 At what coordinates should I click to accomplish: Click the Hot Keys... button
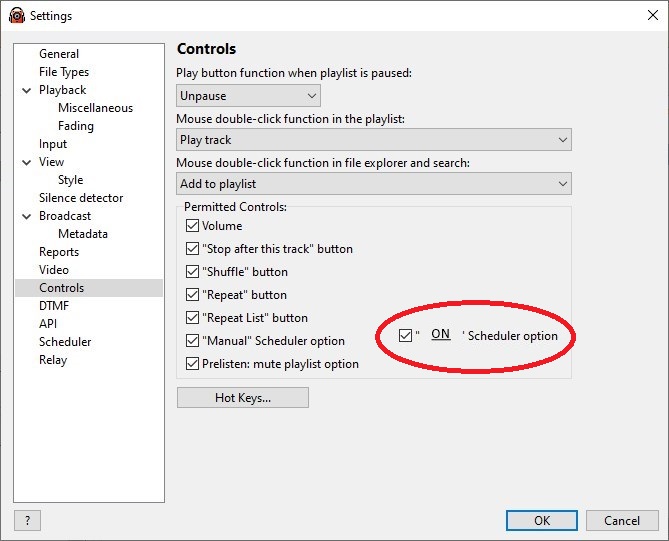pyautogui.click(x=243, y=398)
